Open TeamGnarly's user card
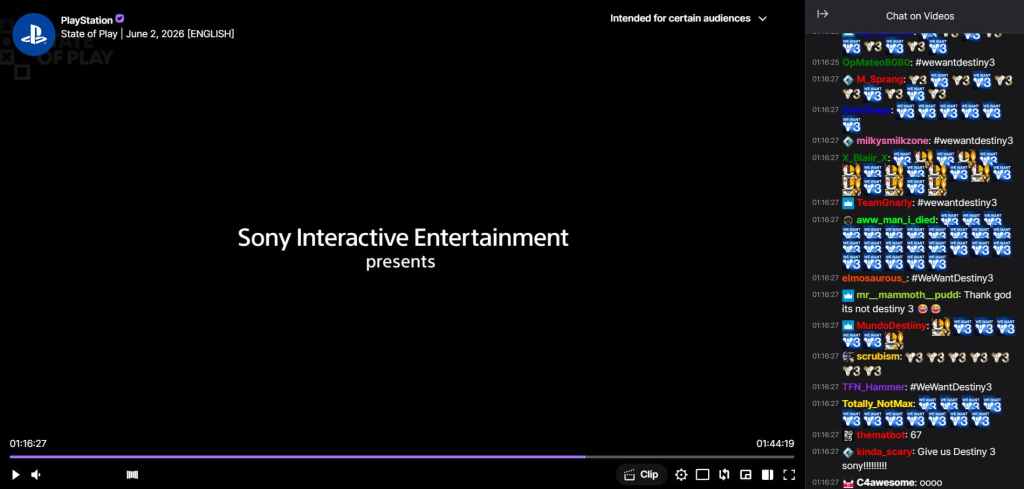This screenshot has height=489, width=1024. 884,203
